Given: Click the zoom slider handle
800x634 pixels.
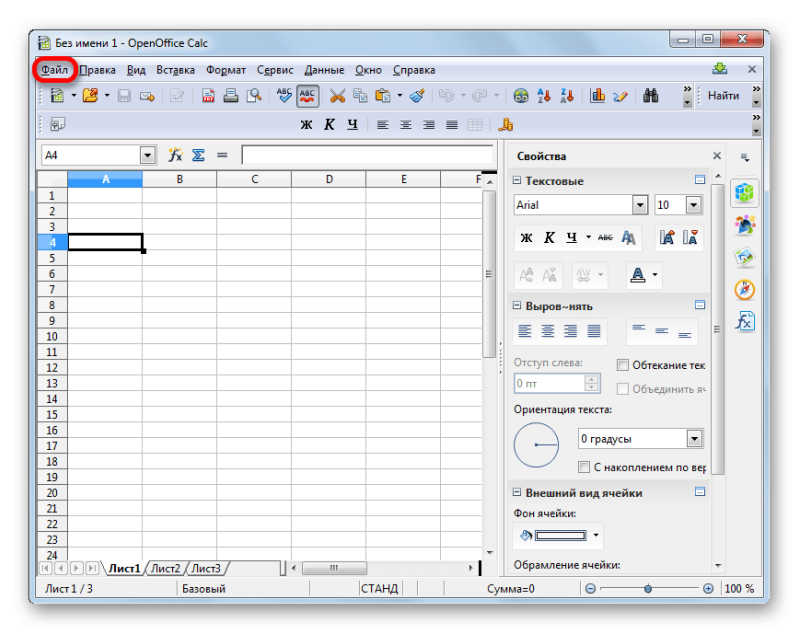Looking at the screenshot, I should 648,589.
